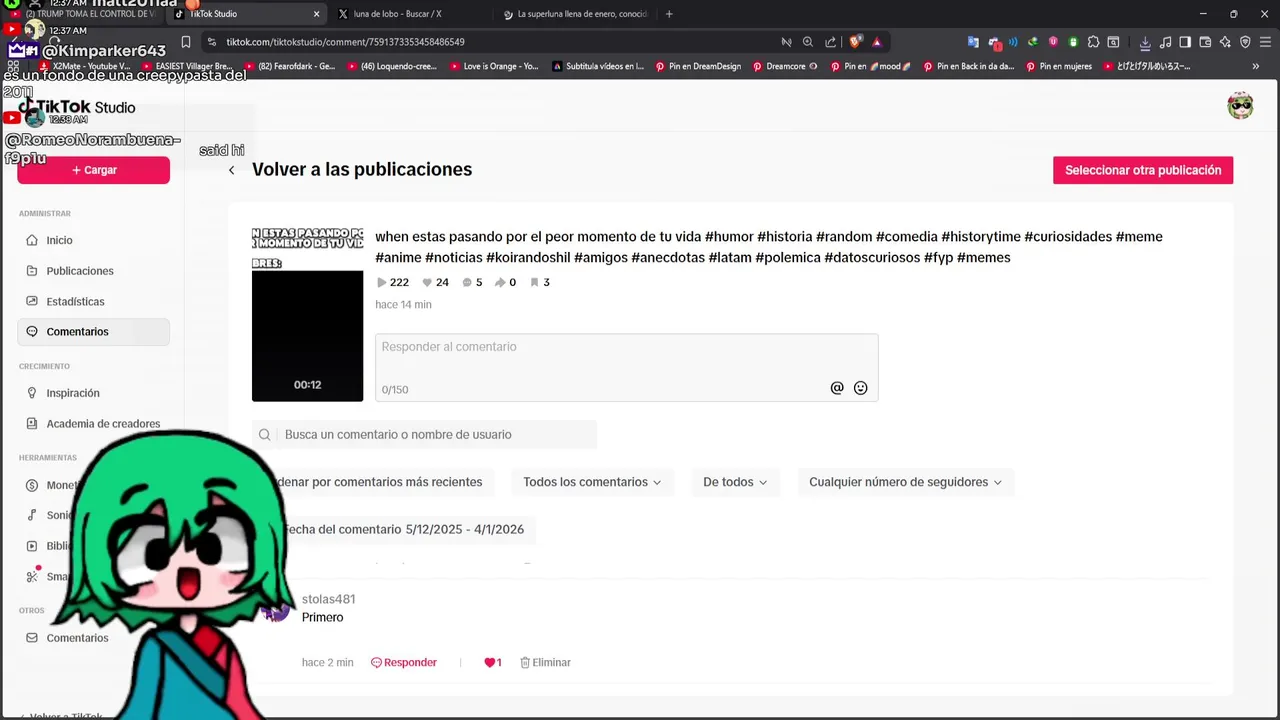Open the emoji picker in reply box
The width and height of the screenshot is (1280, 720).
[860, 388]
